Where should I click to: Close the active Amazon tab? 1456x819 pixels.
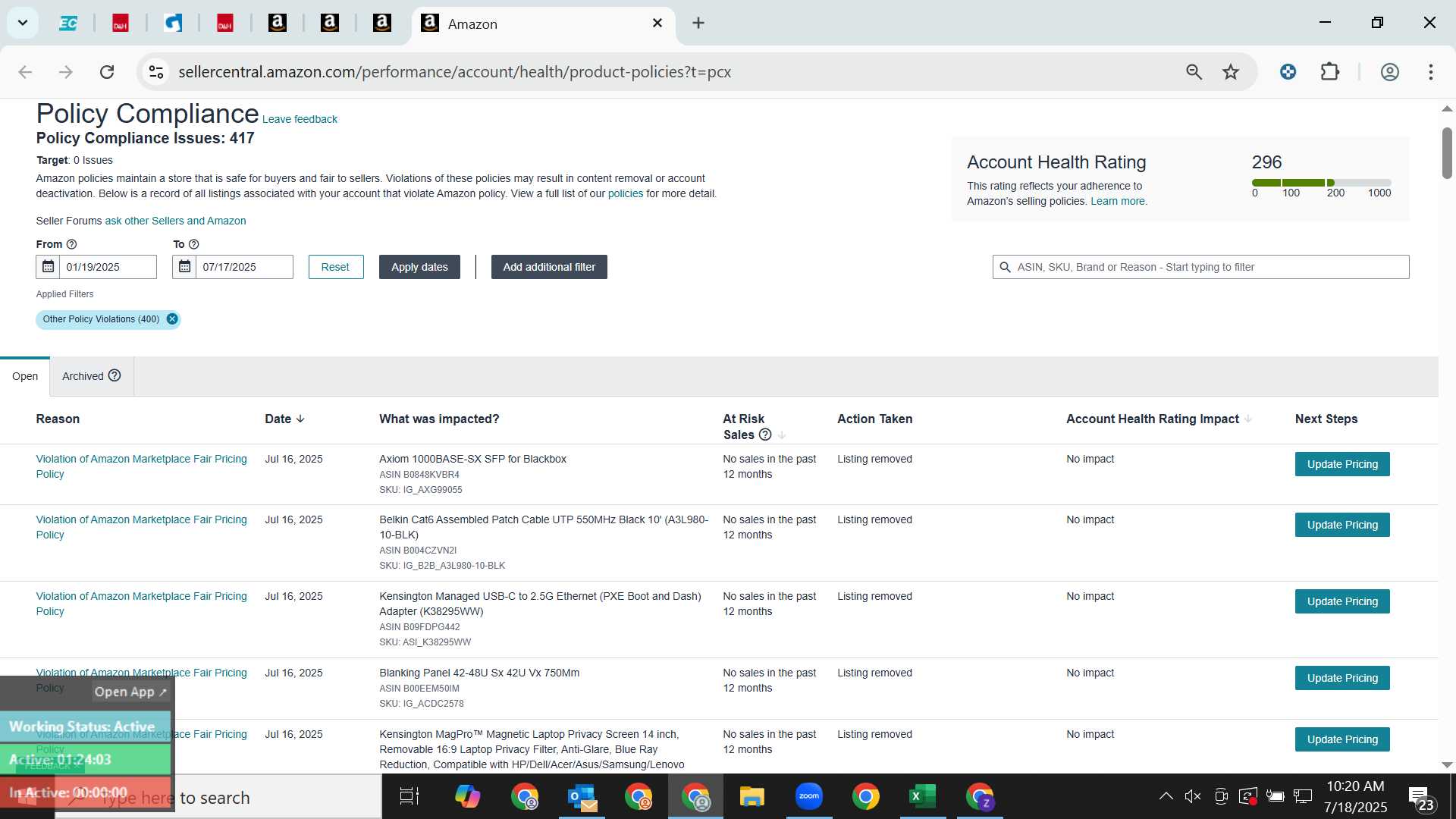tap(657, 24)
